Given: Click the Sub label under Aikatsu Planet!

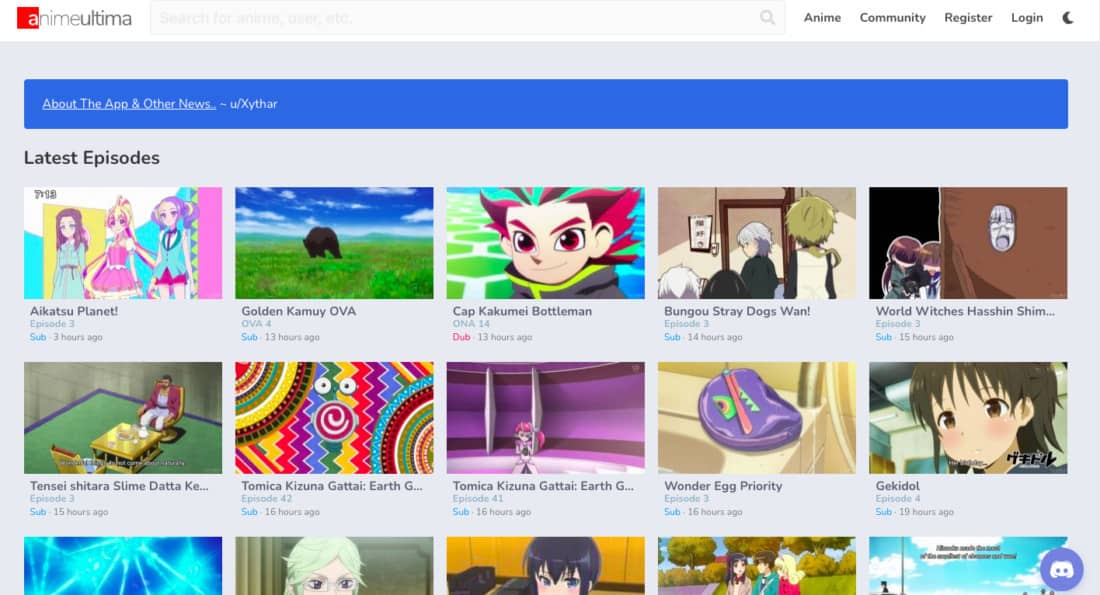Looking at the screenshot, I should [x=38, y=337].
